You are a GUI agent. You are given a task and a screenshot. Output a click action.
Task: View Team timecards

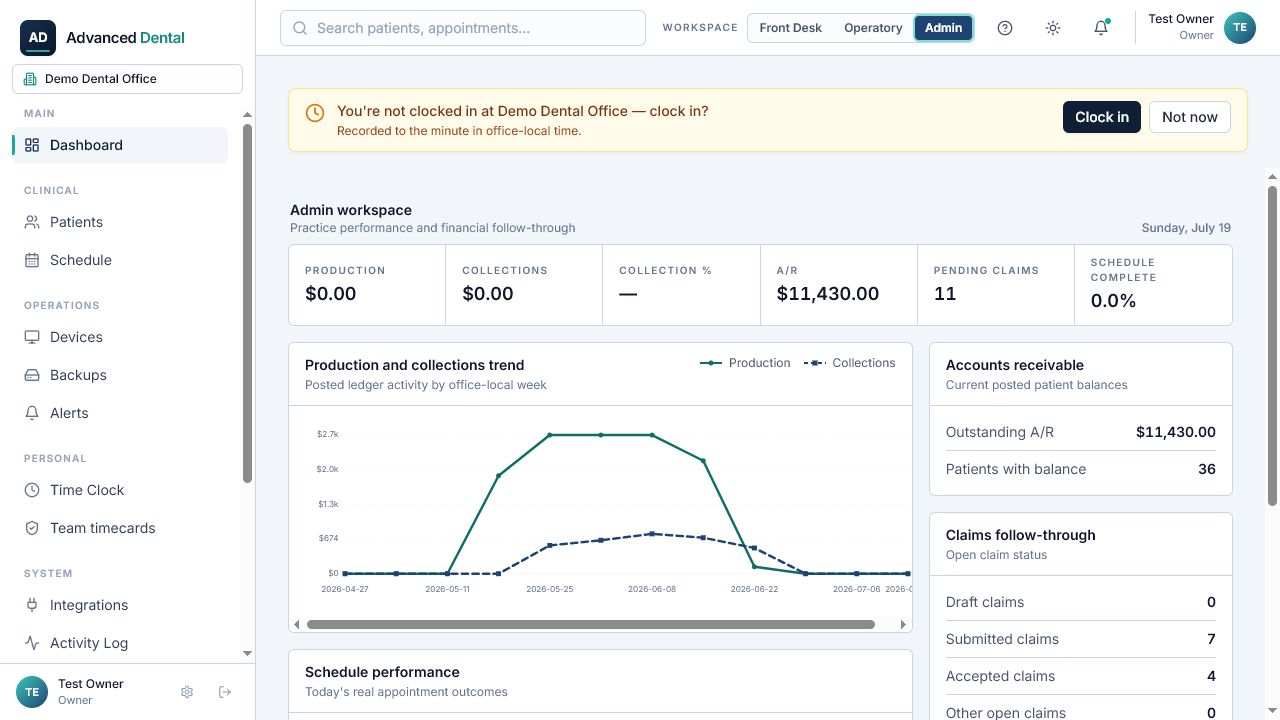tap(120, 528)
